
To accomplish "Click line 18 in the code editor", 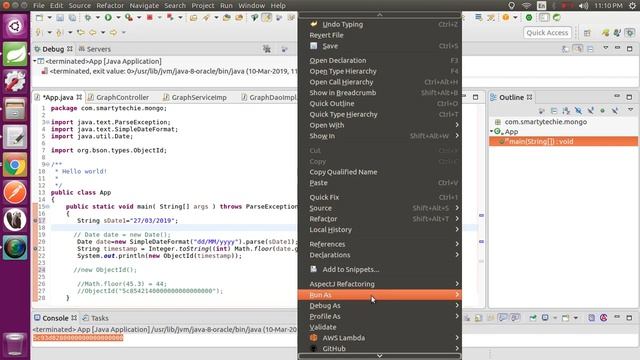I will pos(173,227).
